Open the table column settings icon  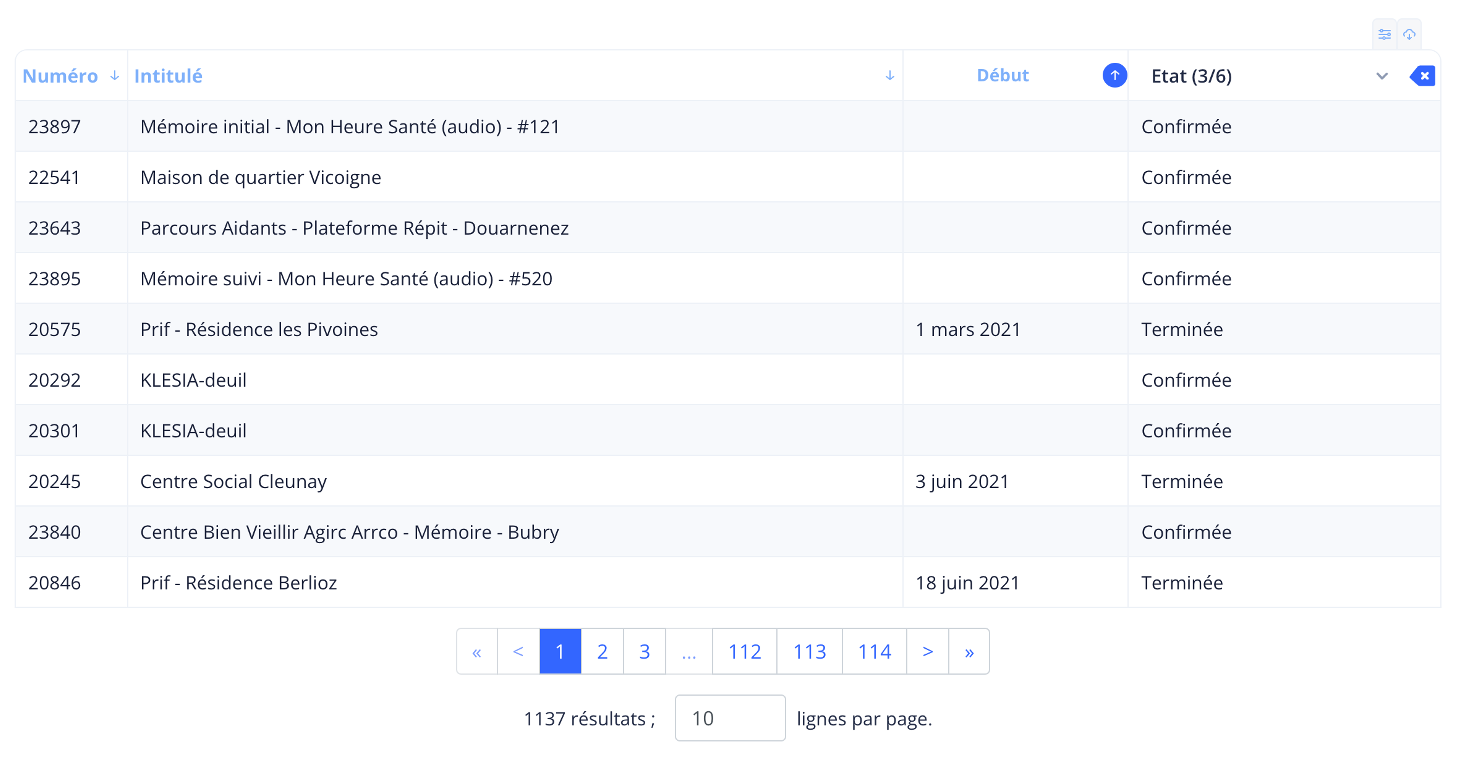click(1384, 35)
